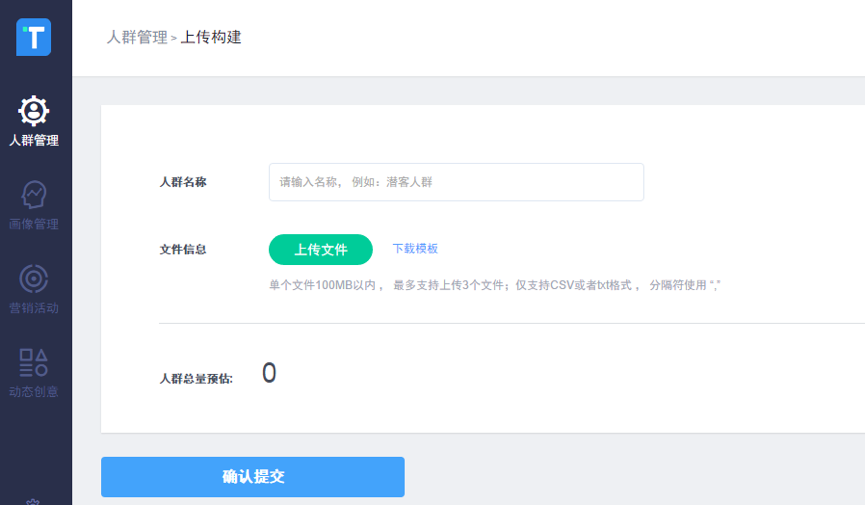This screenshot has width=865, height=505.
Task: Submit the form with 确认提交
Action: [x=253, y=477]
